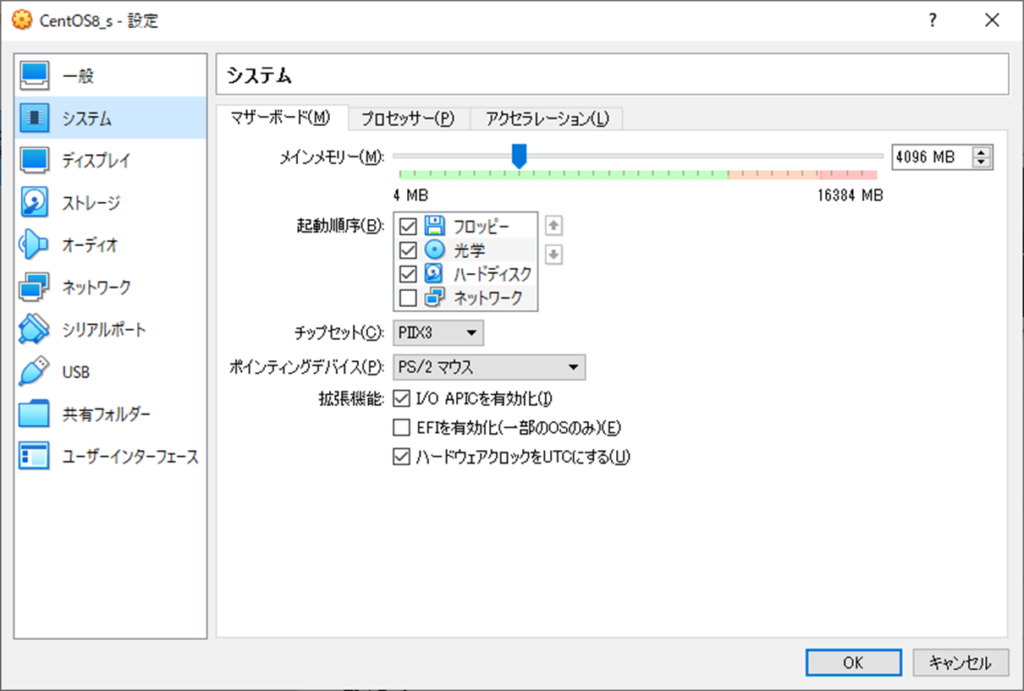Select 共有フォルダー label in sidebar
The height and width of the screenshot is (691, 1024).
pos(106,414)
